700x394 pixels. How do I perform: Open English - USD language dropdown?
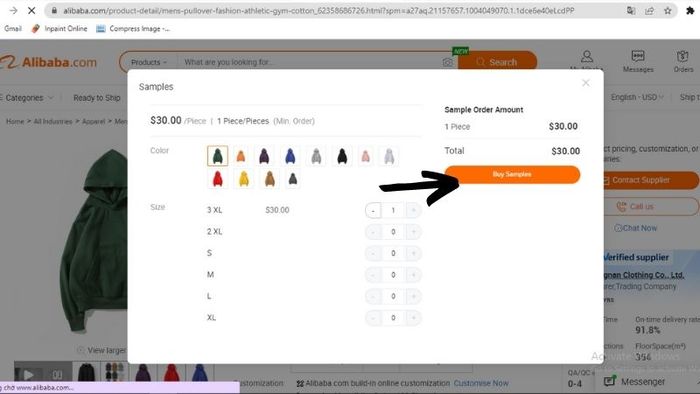637,97
